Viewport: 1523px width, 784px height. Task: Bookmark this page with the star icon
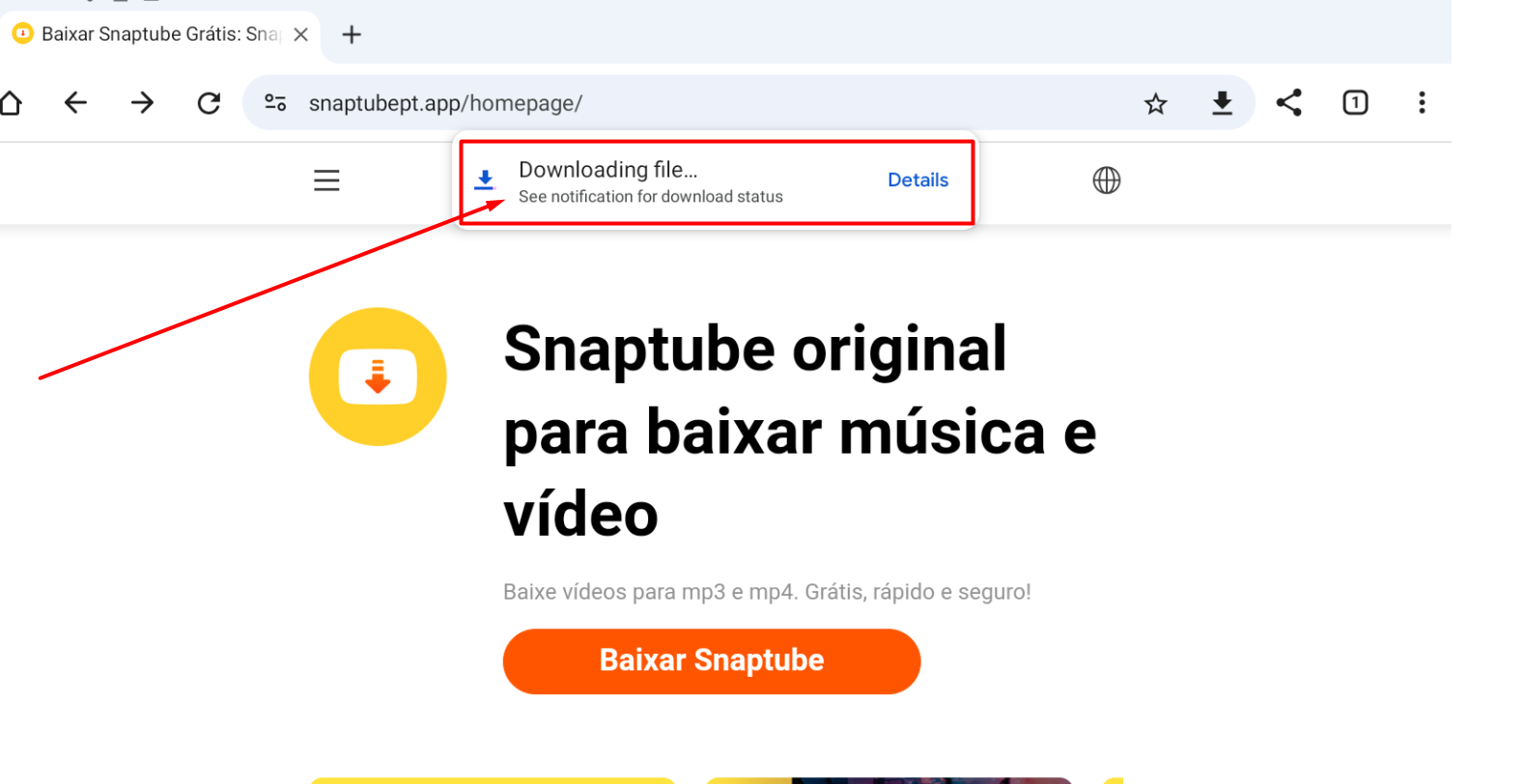pos(1155,103)
